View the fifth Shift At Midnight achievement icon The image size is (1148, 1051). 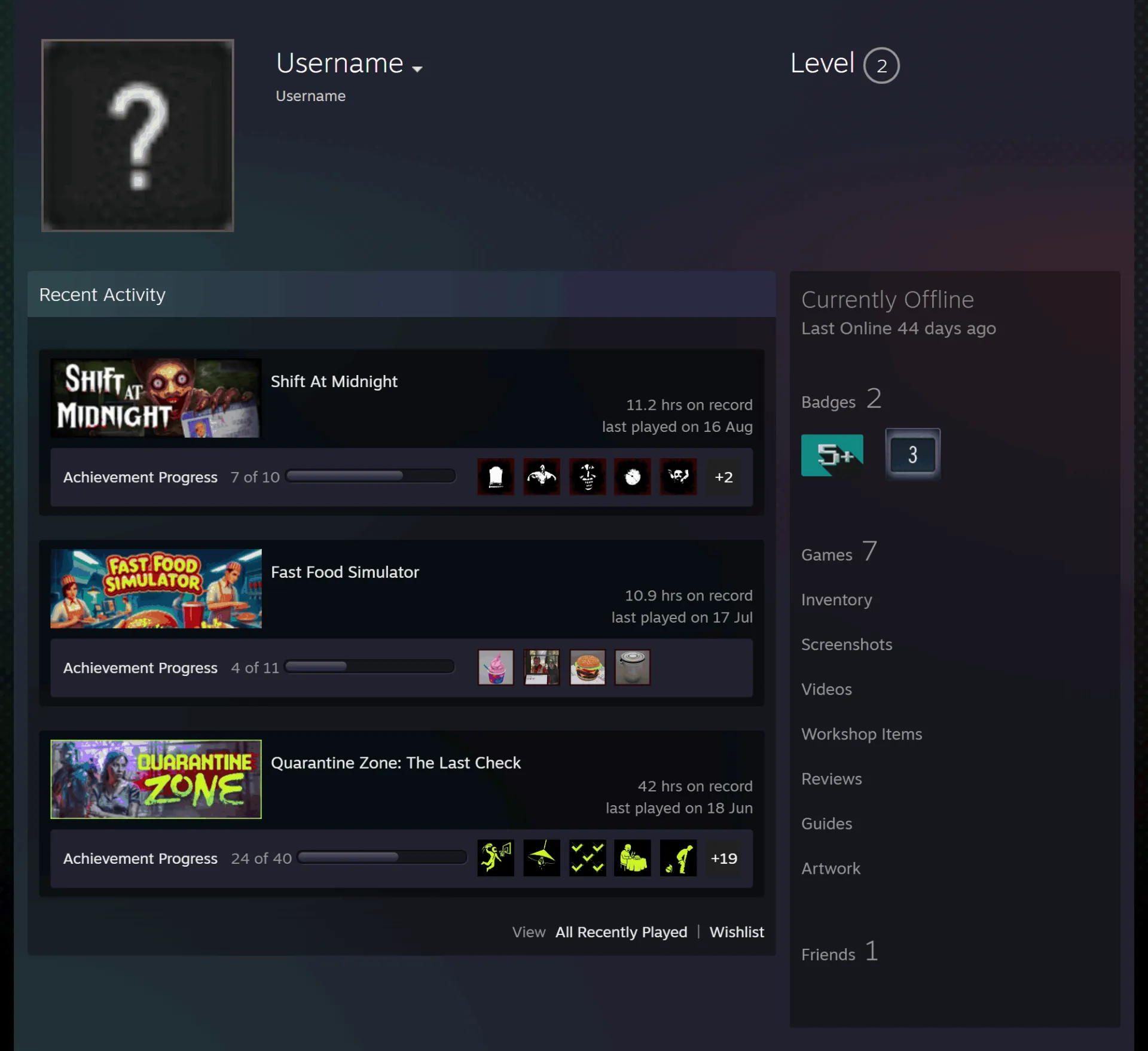coord(678,477)
